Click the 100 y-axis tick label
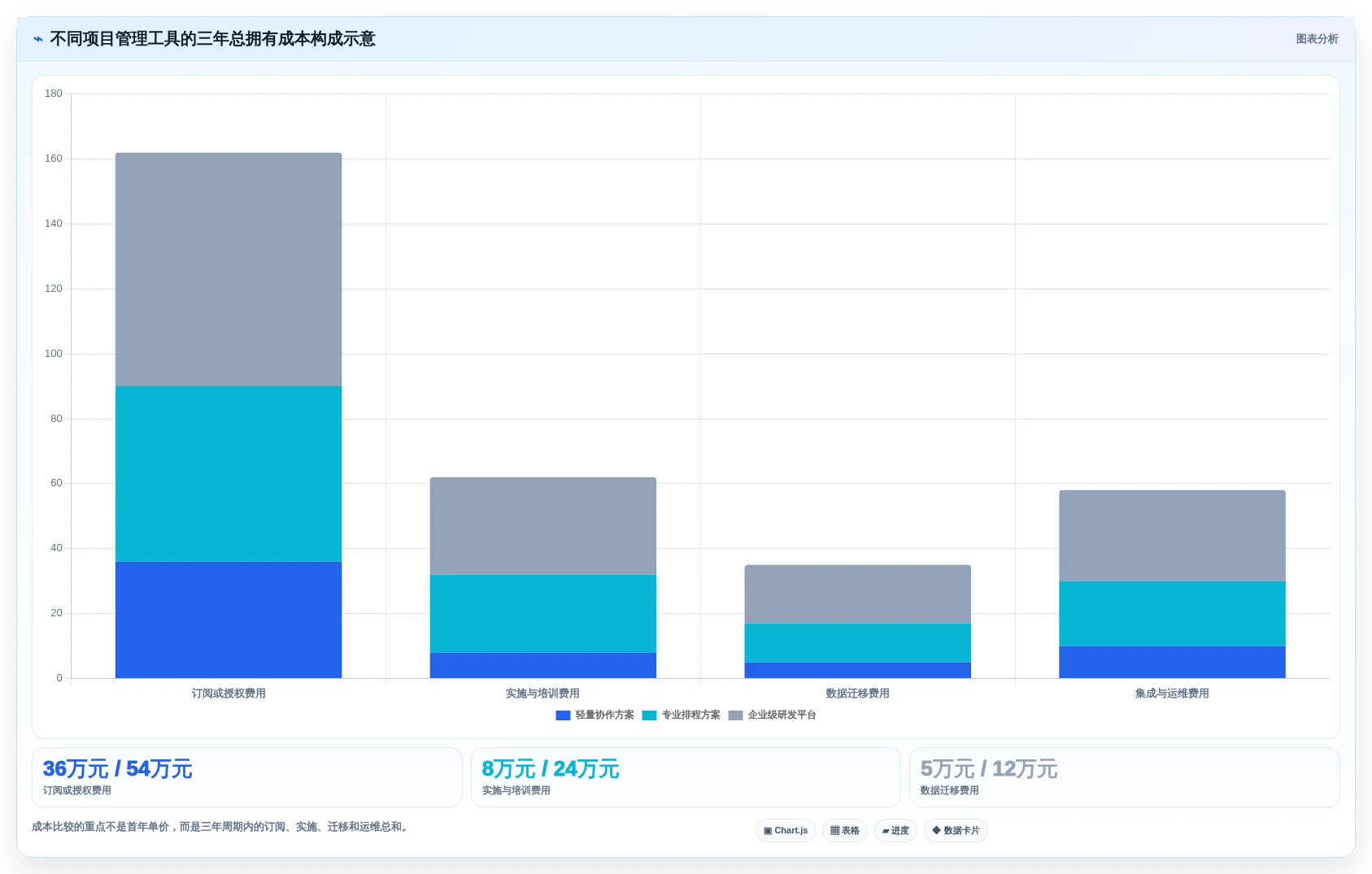Image resolution: width=1372 pixels, height=874 pixels. [x=54, y=354]
